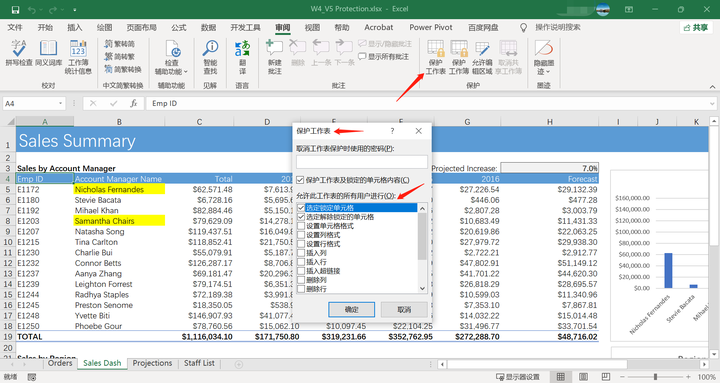Collapse the ribbon with chevron

(712, 86)
